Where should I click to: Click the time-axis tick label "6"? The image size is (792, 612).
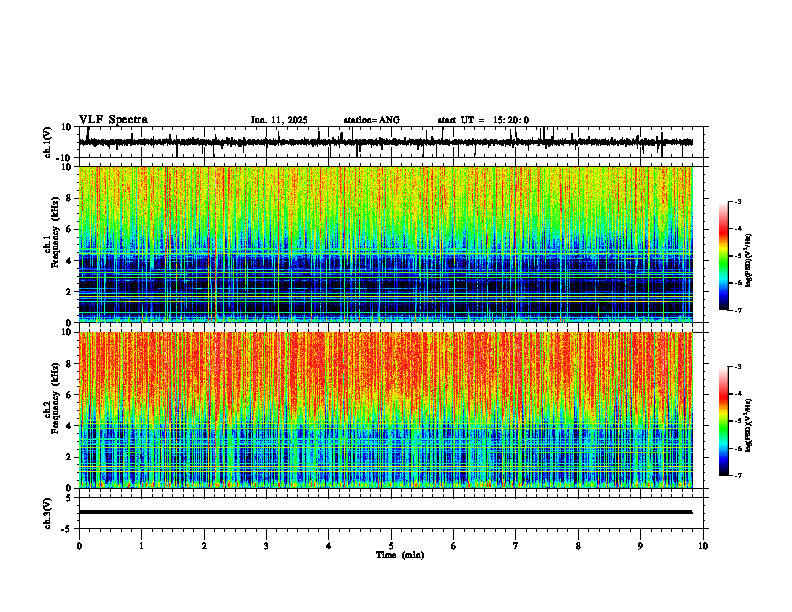[454, 546]
